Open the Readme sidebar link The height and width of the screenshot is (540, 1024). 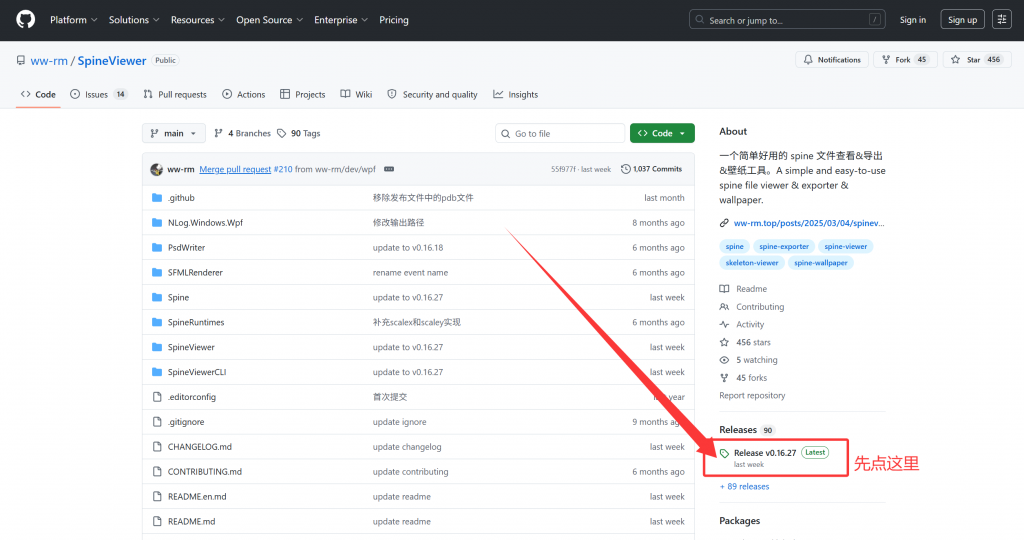pyautogui.click(x=743, y=289)
